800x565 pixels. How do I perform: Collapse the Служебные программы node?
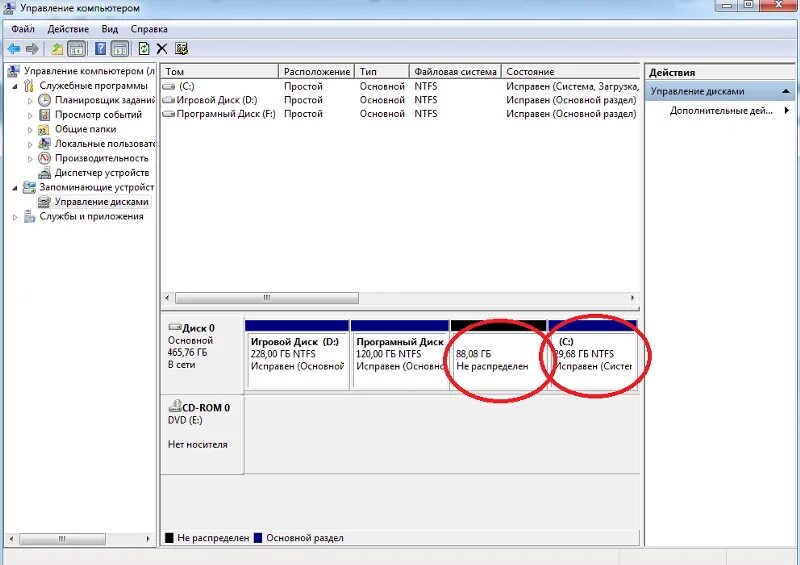(x=15, y=87)
